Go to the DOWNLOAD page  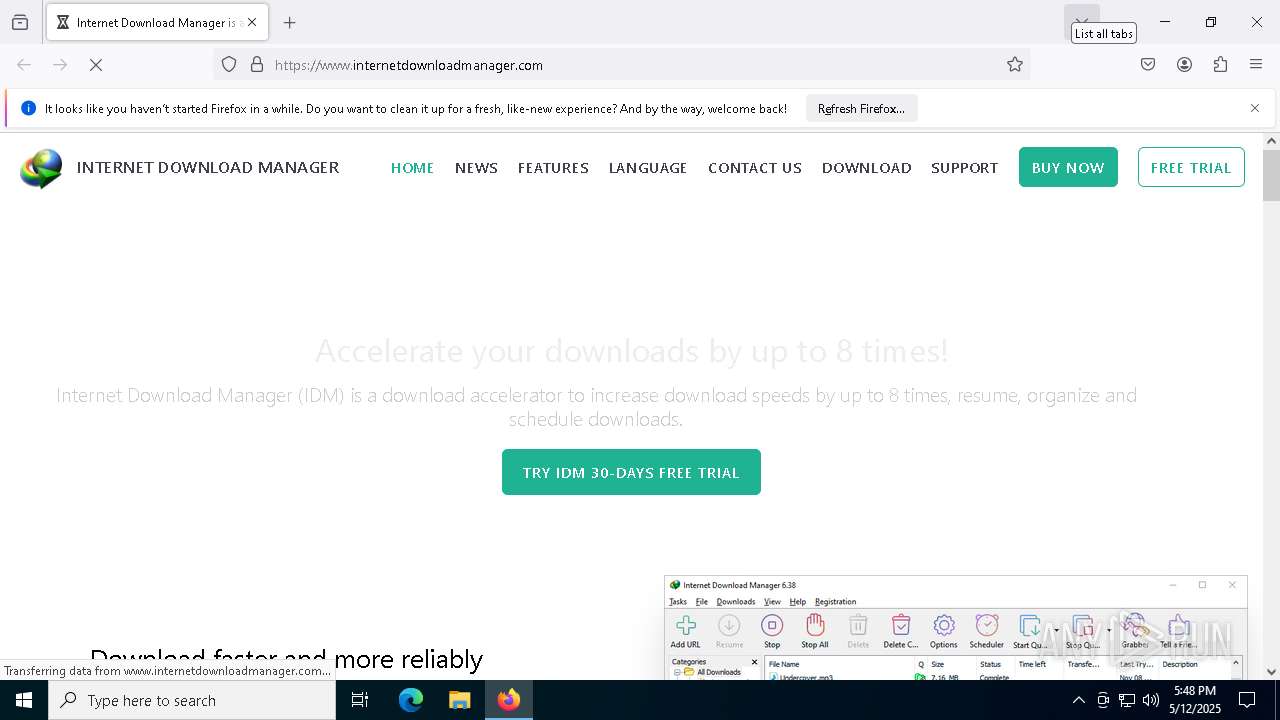point(867,168)
